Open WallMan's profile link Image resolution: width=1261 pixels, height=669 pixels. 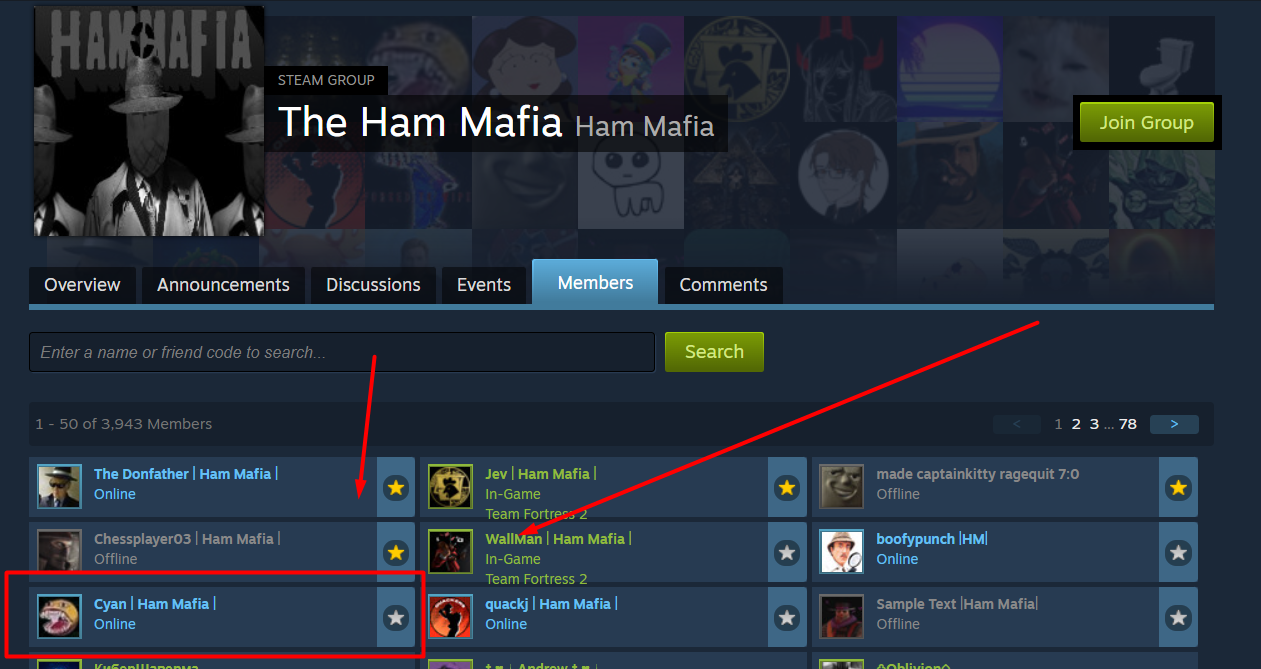tap(513, 539)
